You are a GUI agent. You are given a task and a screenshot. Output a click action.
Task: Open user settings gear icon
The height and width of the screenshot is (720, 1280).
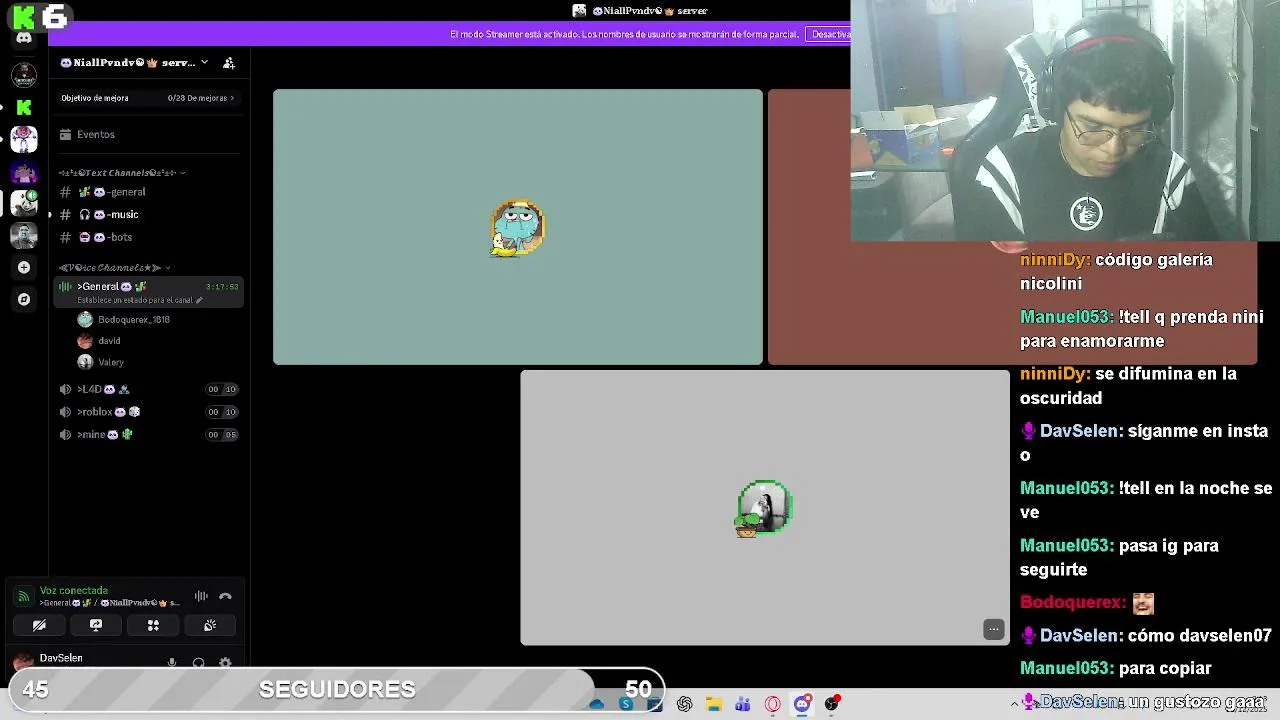point(225,662)
